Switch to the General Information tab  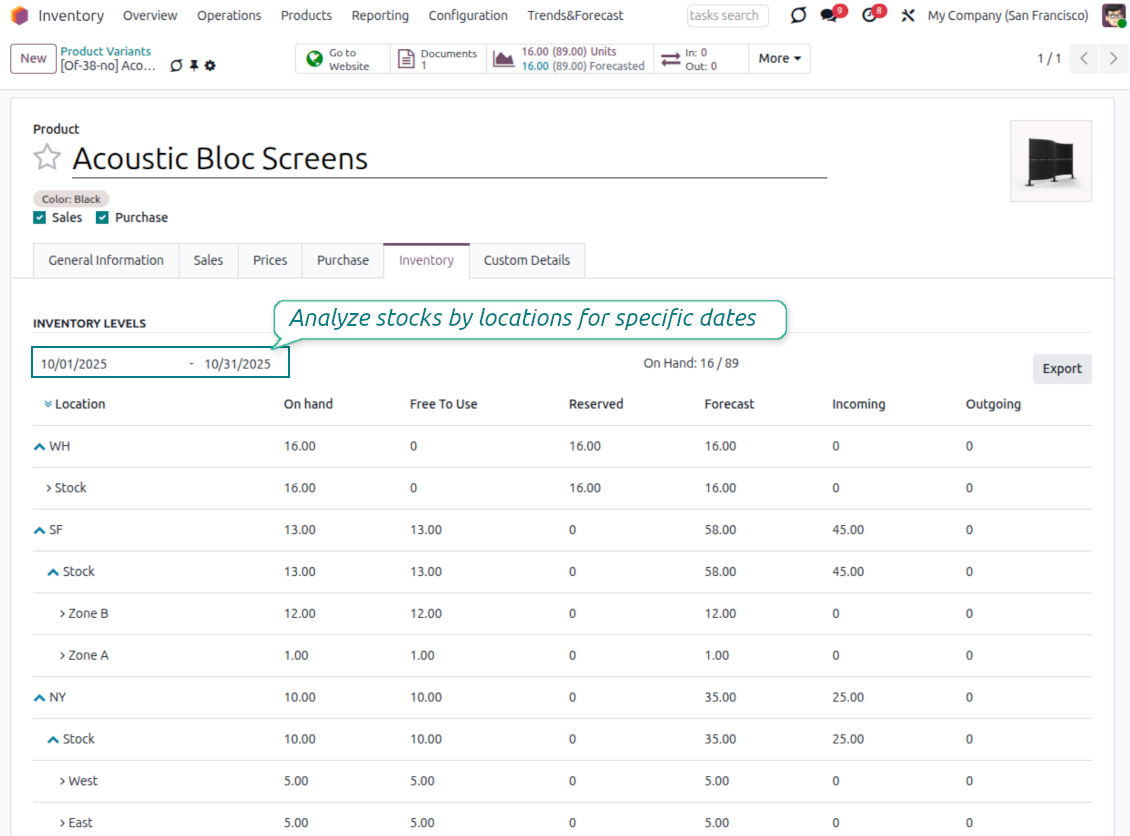click(x=106, y=260)
